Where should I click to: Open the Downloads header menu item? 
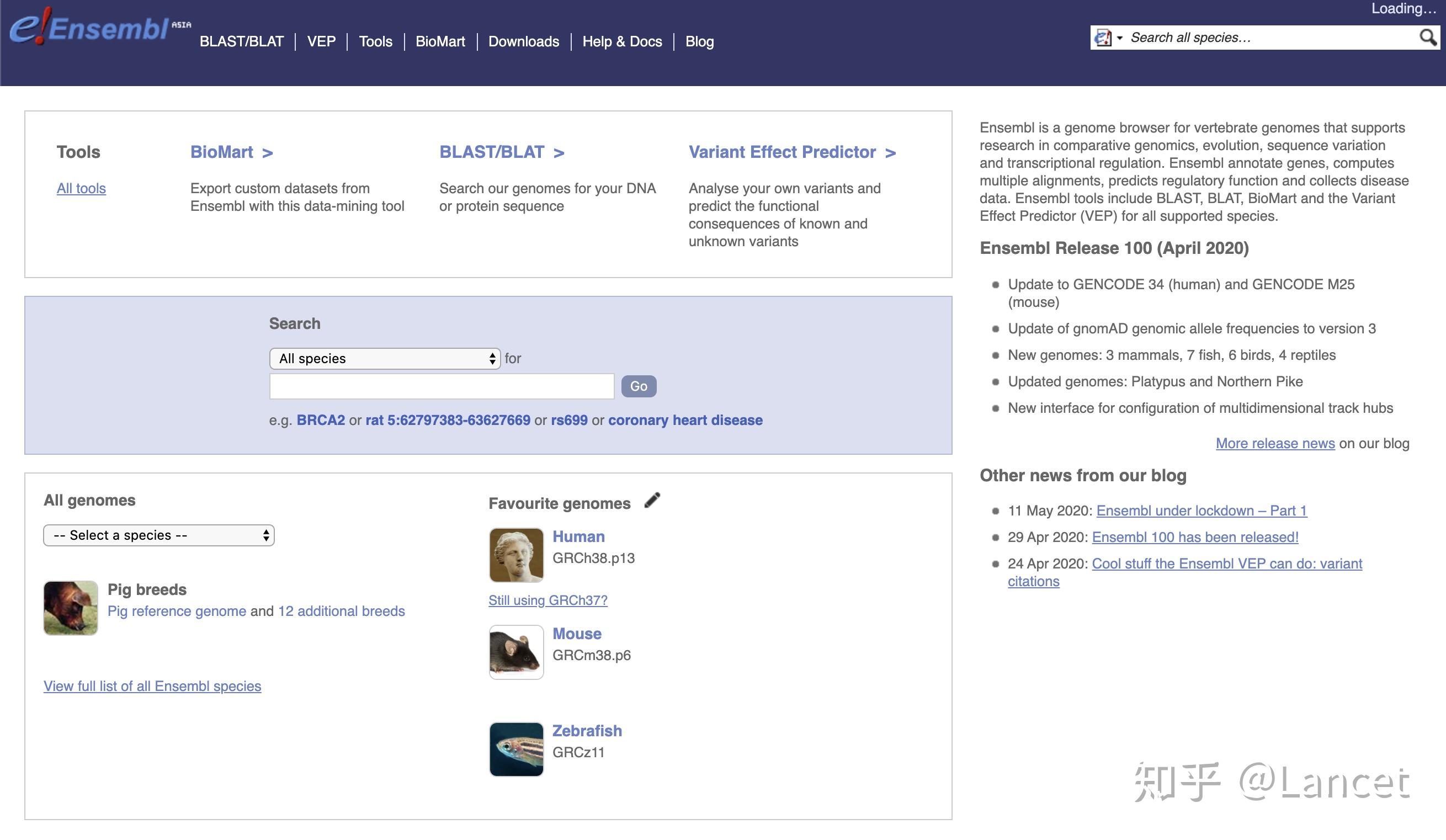click(x=523, y=41)
